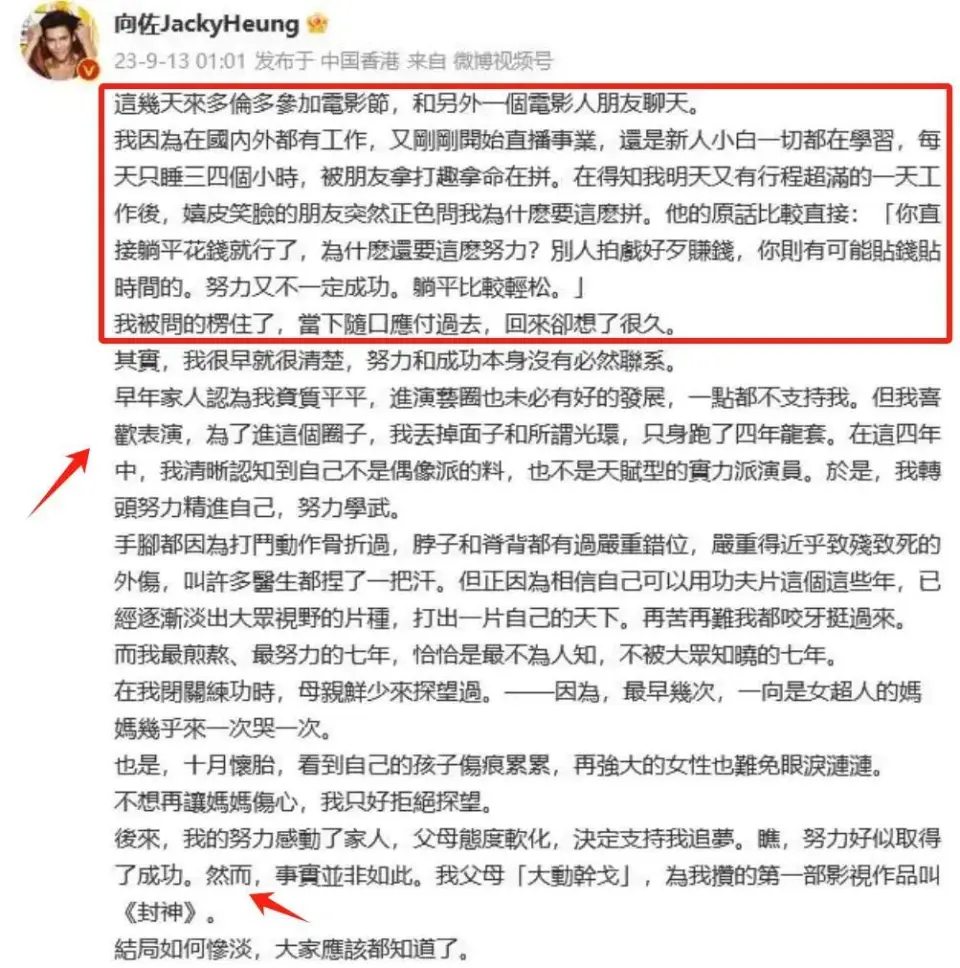
Task: Click the line 我被問的楞住了
Action: pyautogui.click(x=395, y=323)
